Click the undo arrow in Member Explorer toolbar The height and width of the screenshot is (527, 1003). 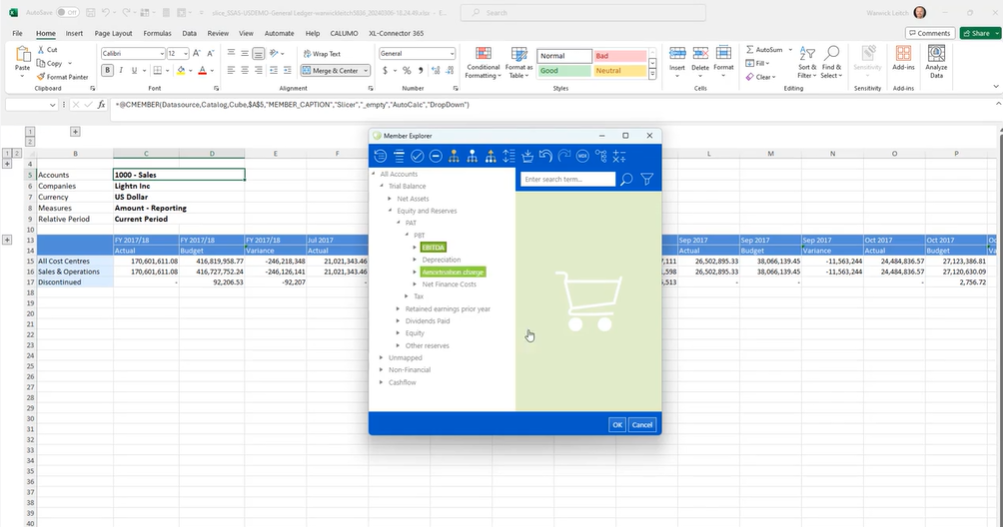point(545,156)
